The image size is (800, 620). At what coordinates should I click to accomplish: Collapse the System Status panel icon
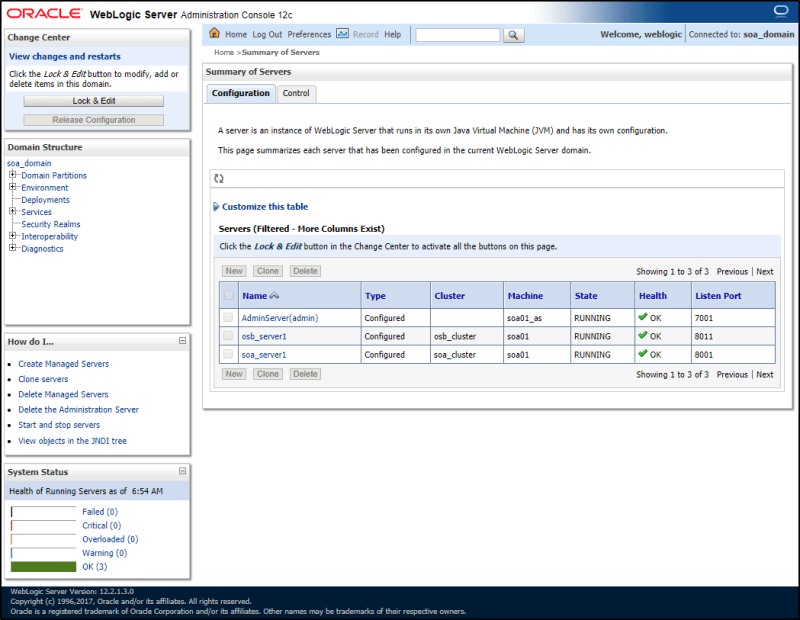182,472
